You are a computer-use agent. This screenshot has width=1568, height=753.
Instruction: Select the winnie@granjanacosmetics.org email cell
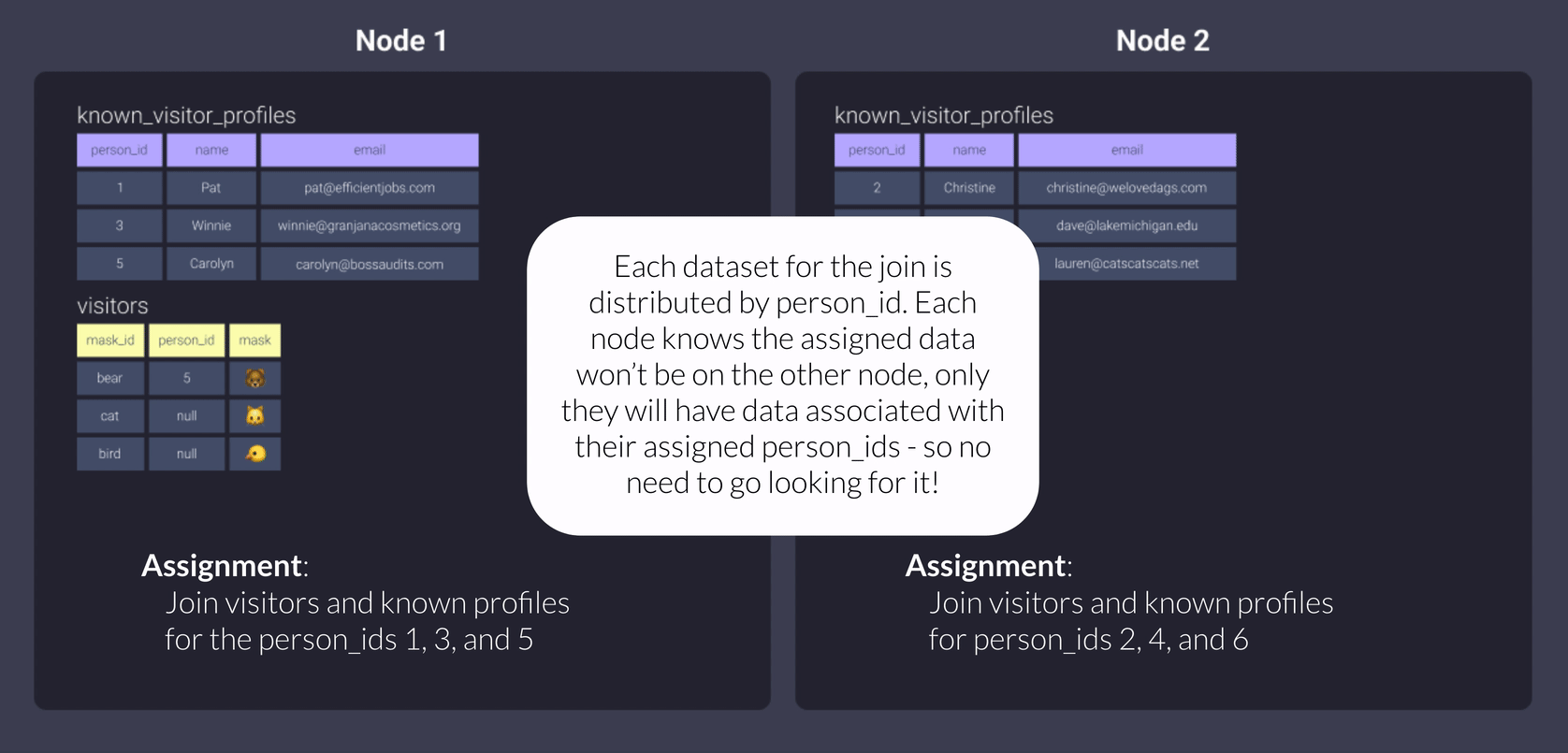point(370,225)
